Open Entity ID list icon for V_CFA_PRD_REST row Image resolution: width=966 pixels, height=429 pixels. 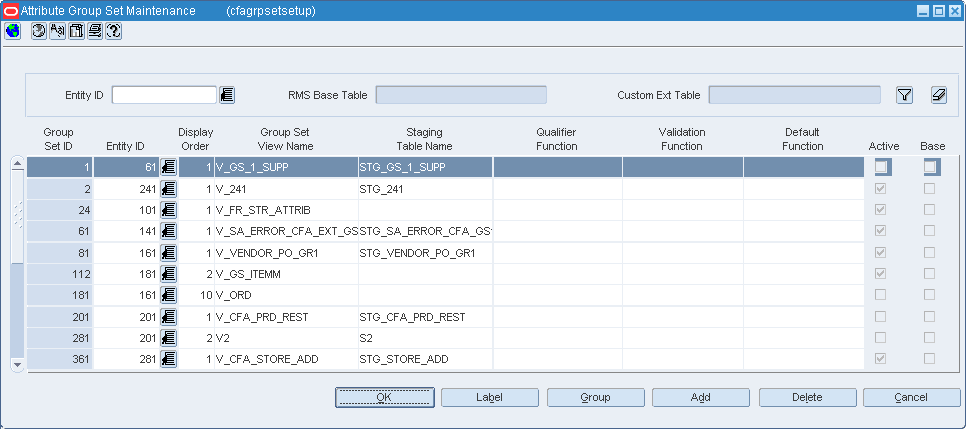tap(168, 317)
